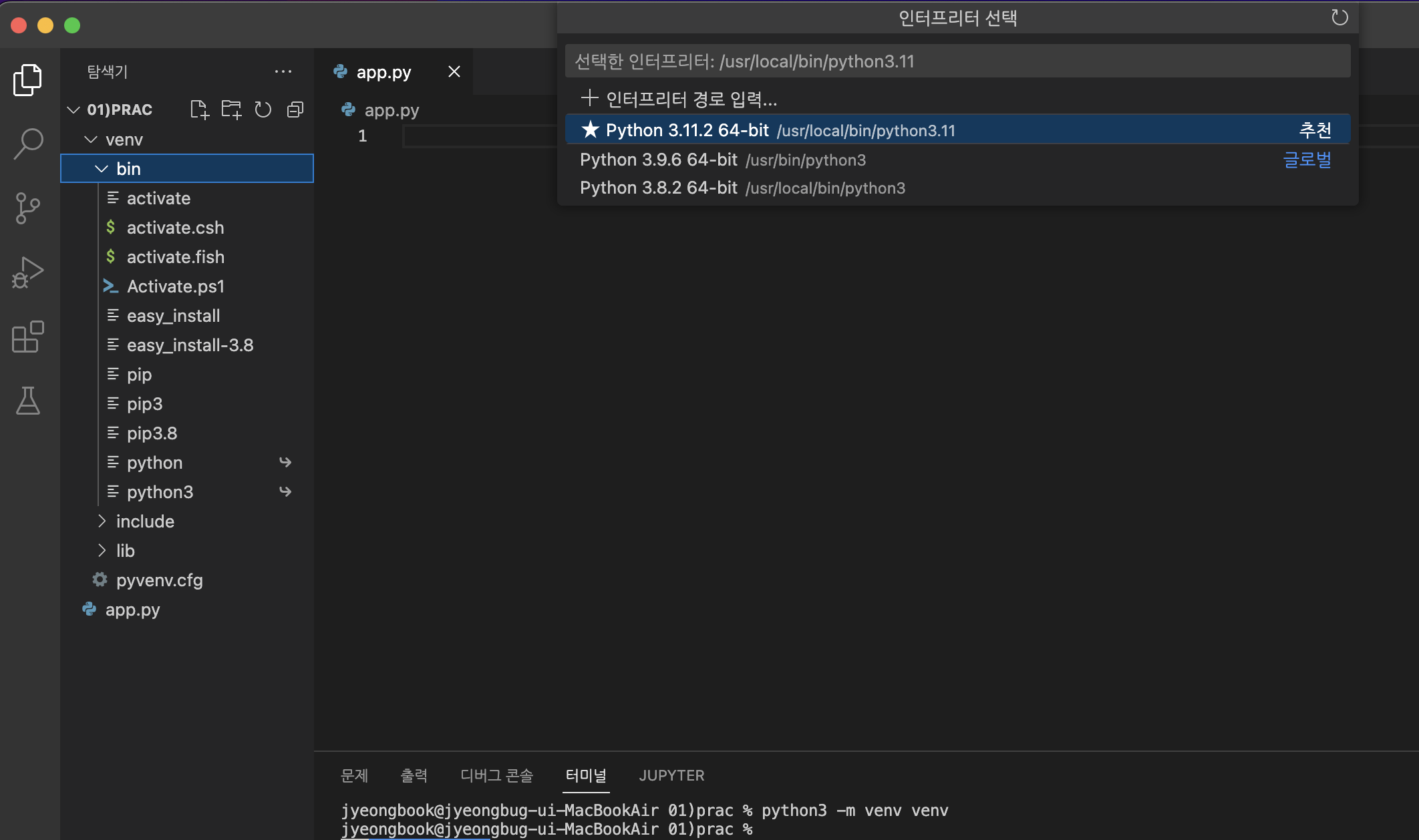The height and width of the screenshot is (840, 1419).
Task: Open the Activate.ps1 file
Action: point(187,286)
